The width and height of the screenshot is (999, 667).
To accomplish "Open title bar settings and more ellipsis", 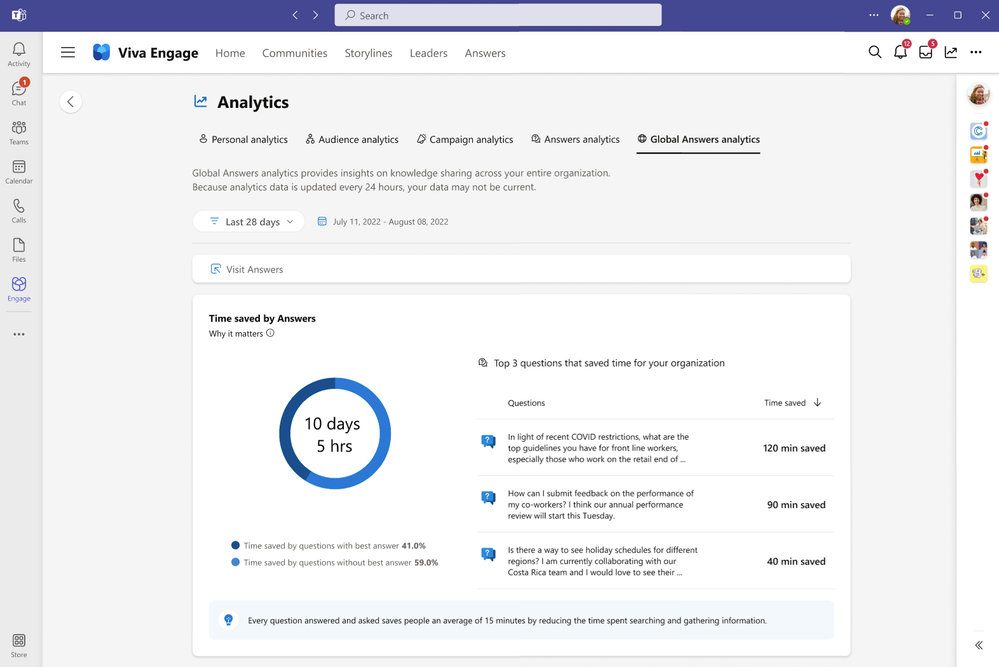I will pos(873,15).
